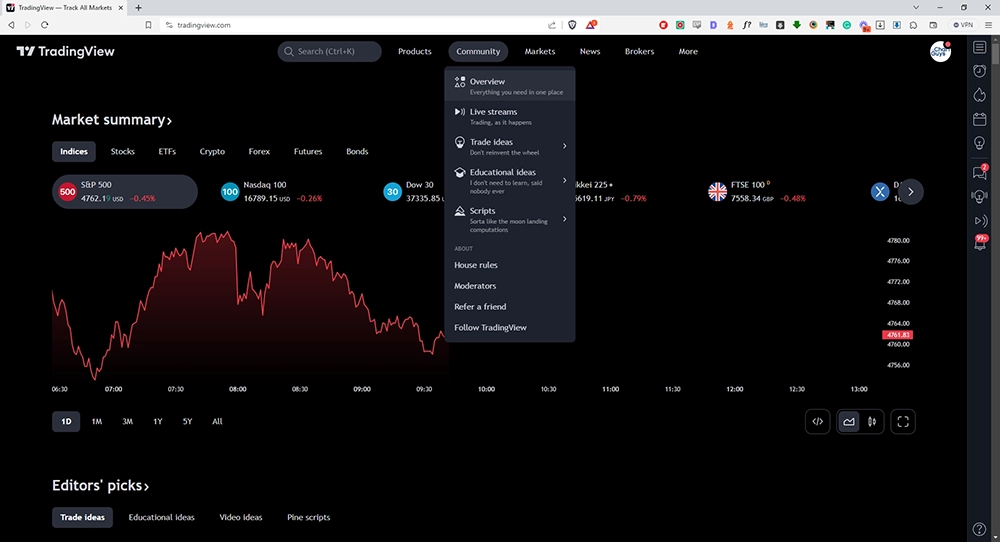Switch chart to candlestick style
Image resolution: width=1000 pixels, height=542 pixels.
point(872,421)
